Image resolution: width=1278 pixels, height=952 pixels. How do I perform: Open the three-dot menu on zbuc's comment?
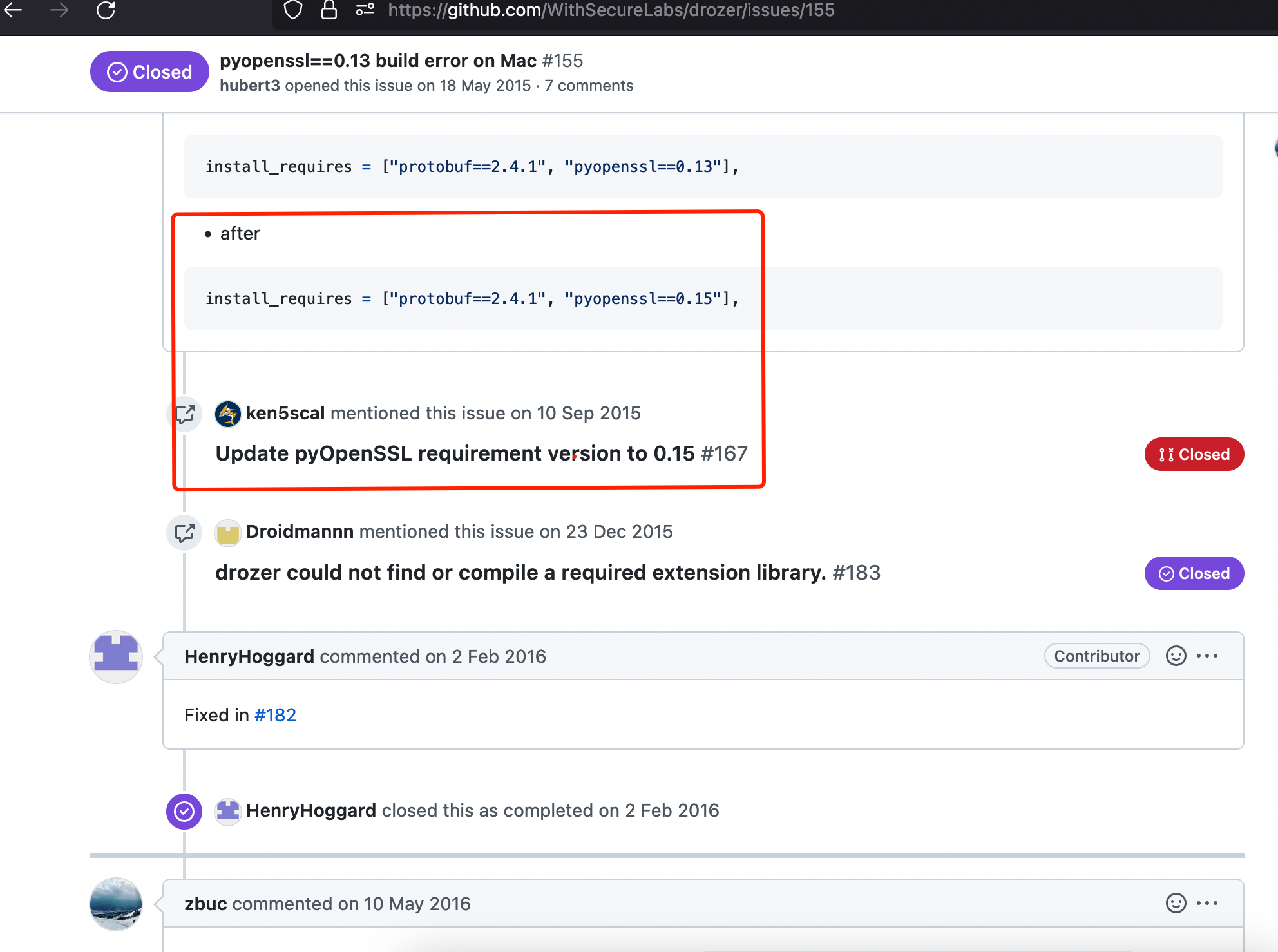(x=1207, y=903)
